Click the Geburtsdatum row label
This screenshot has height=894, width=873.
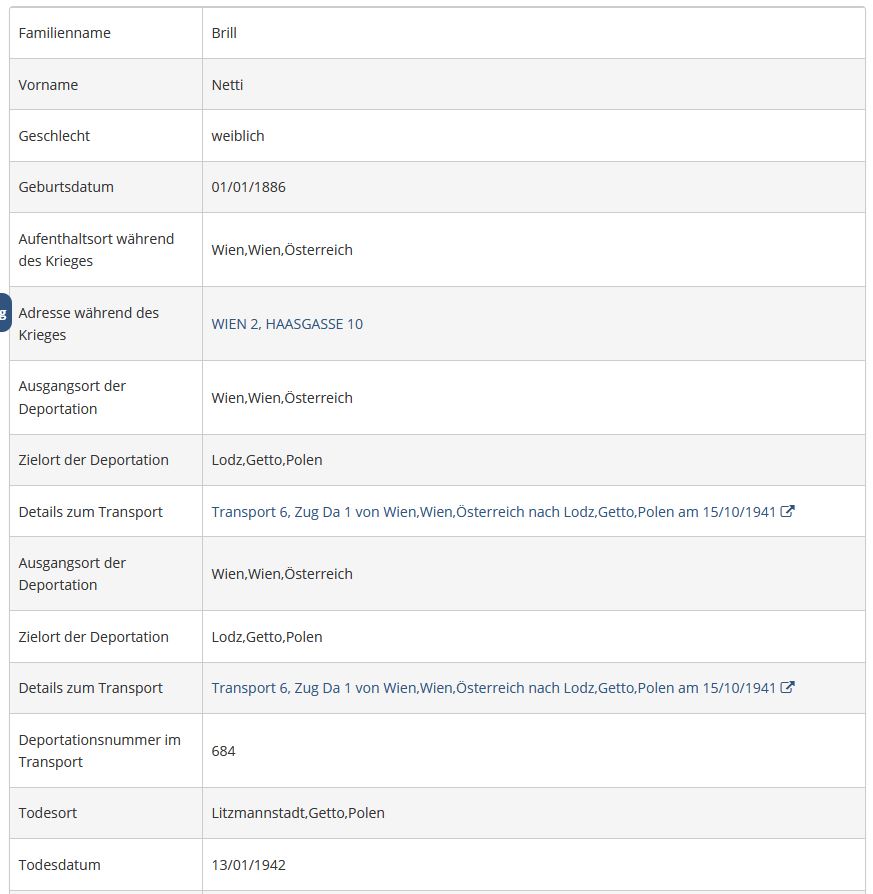[x=66, y=187]
